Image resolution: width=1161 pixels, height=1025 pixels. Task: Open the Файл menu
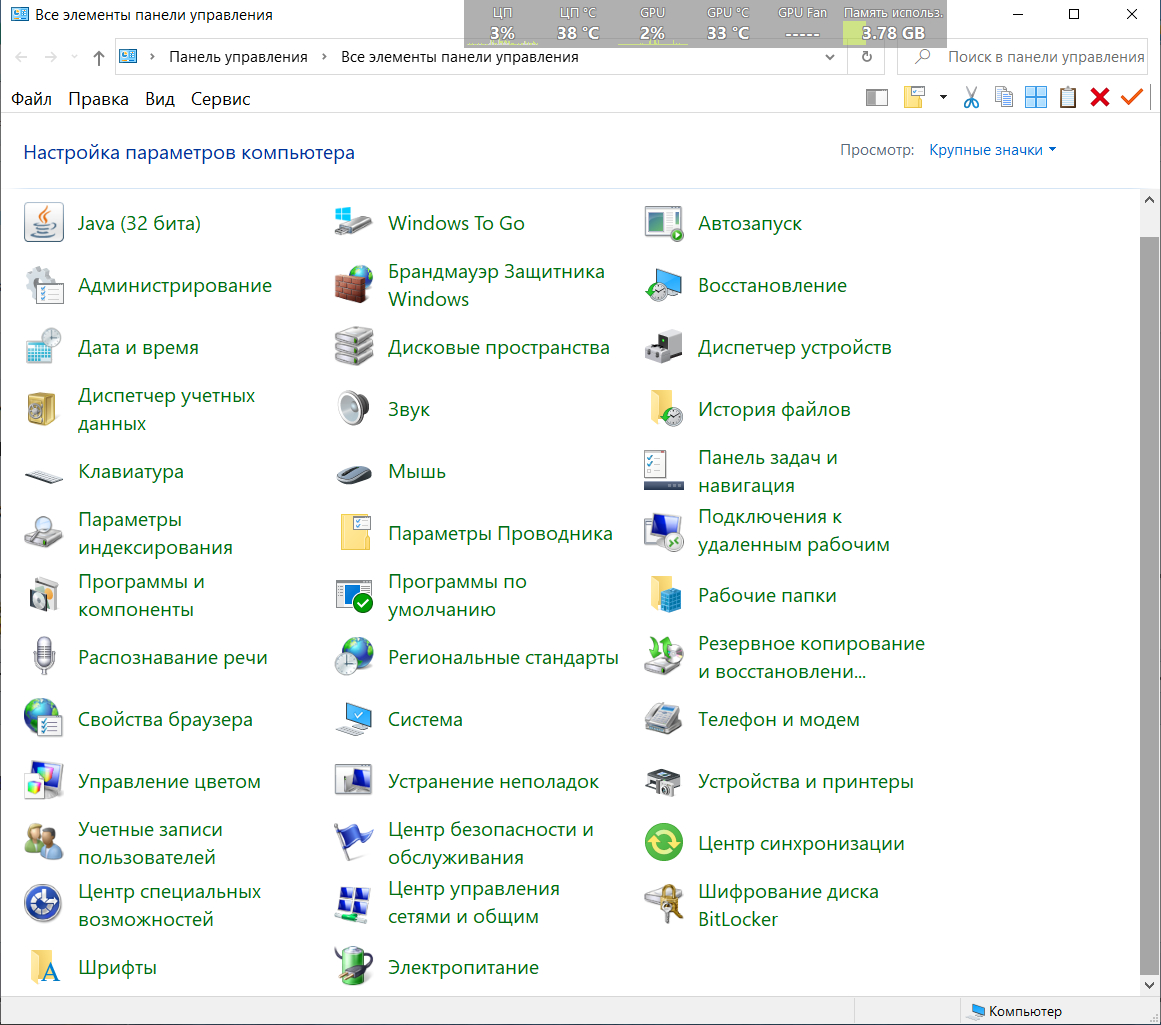31,99
